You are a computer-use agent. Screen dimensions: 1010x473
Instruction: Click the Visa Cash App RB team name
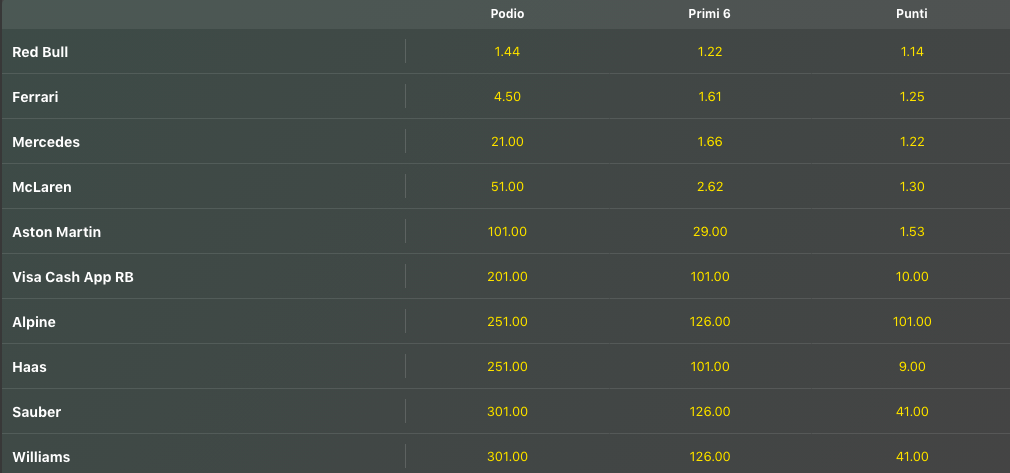point(72,277)
